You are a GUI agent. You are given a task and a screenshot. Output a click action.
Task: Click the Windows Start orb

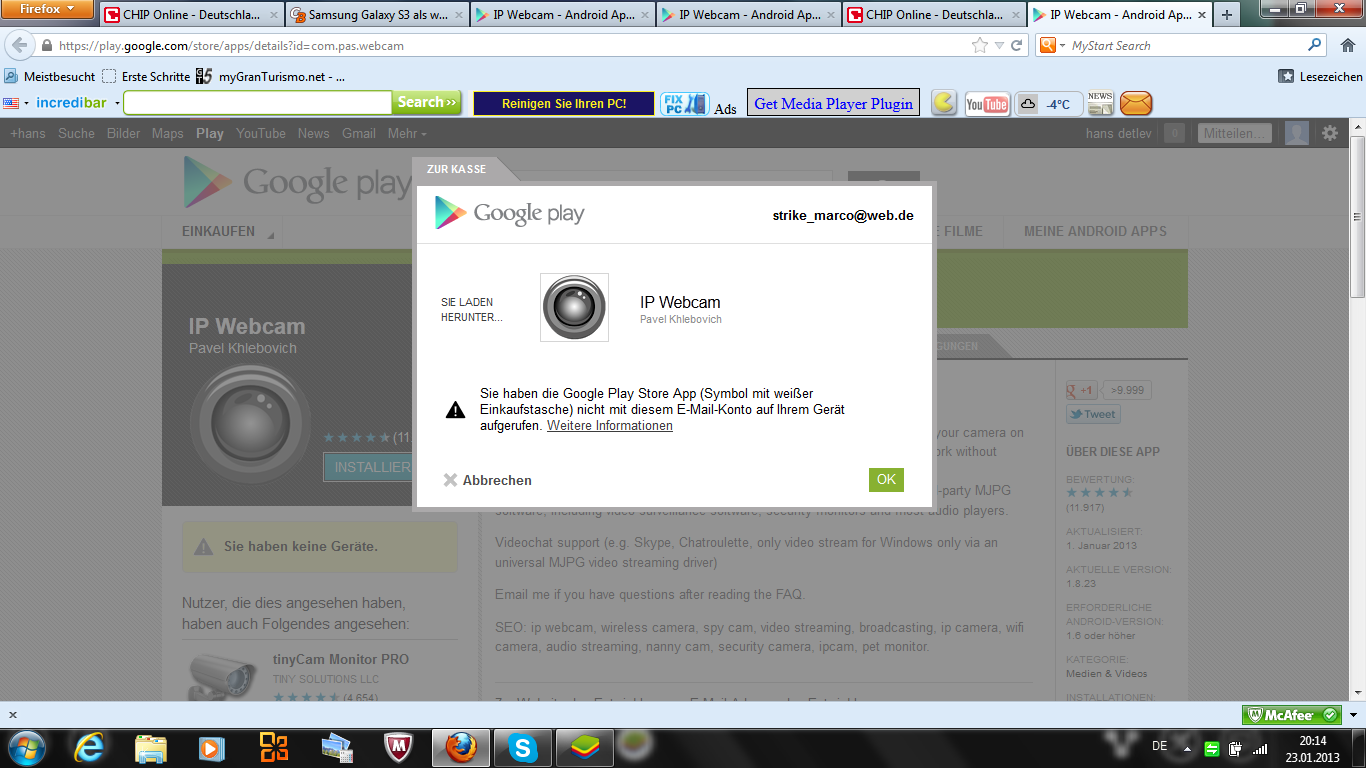pyautogui.click(x=27, y=747)
